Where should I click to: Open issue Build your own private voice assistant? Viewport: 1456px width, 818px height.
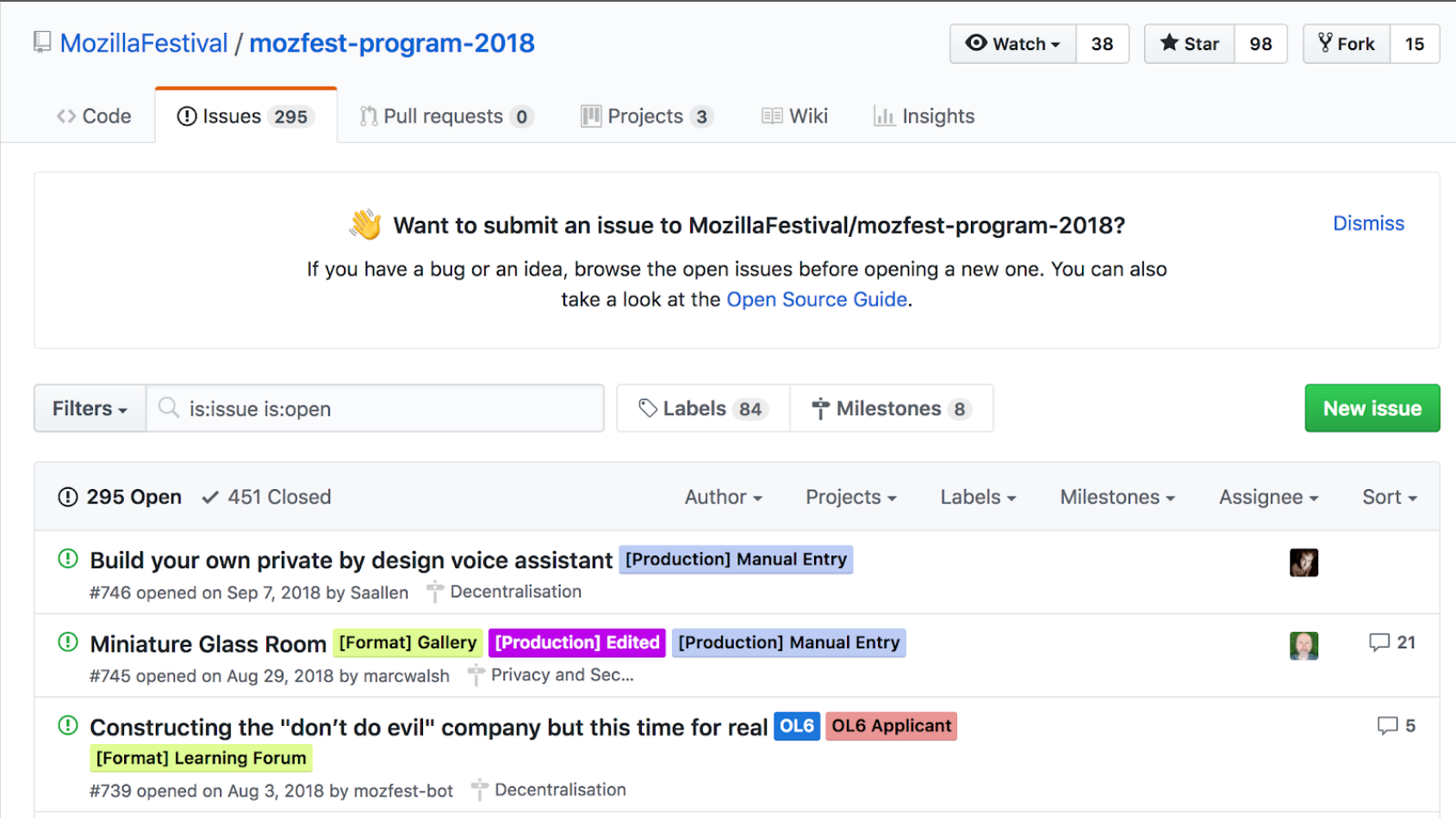coord(352,561)
